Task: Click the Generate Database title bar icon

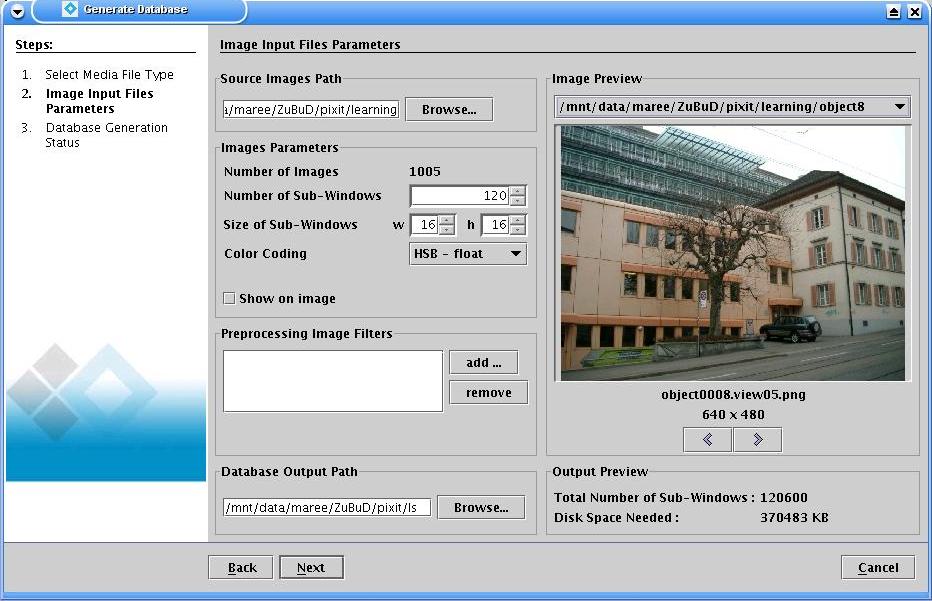Action: click(69, 10)
